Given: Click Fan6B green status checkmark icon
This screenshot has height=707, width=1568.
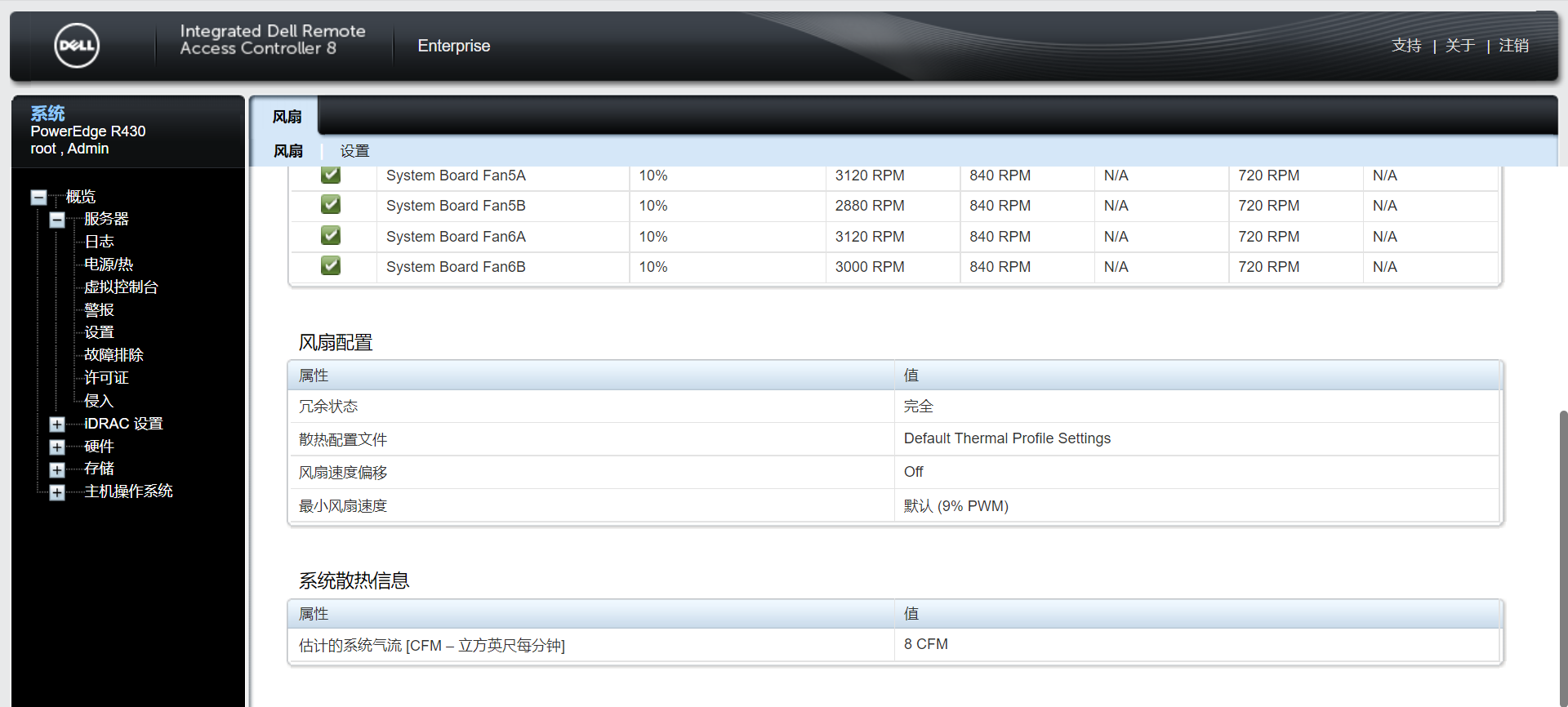Looking at the screenshot, I should pyautogui.click(x=331, y=265).
